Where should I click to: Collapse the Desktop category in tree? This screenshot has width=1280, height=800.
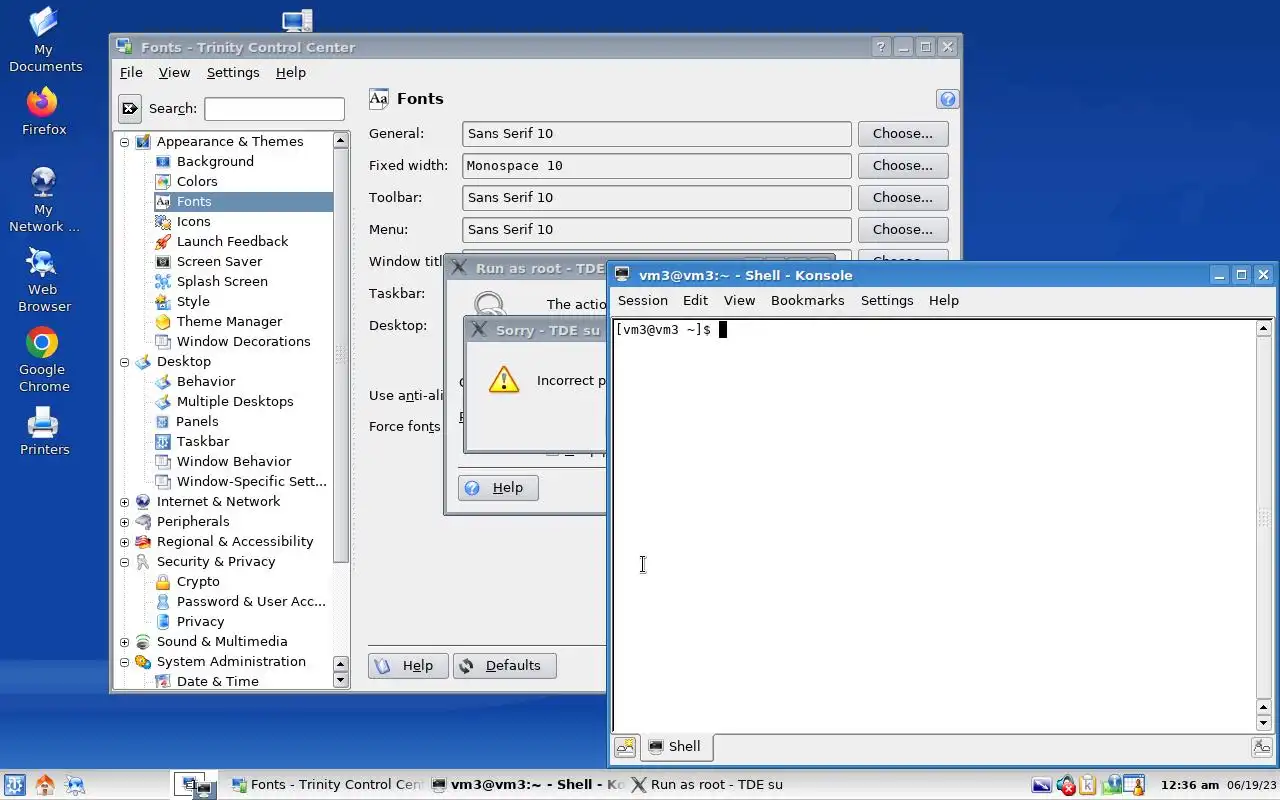click(125, 361)
